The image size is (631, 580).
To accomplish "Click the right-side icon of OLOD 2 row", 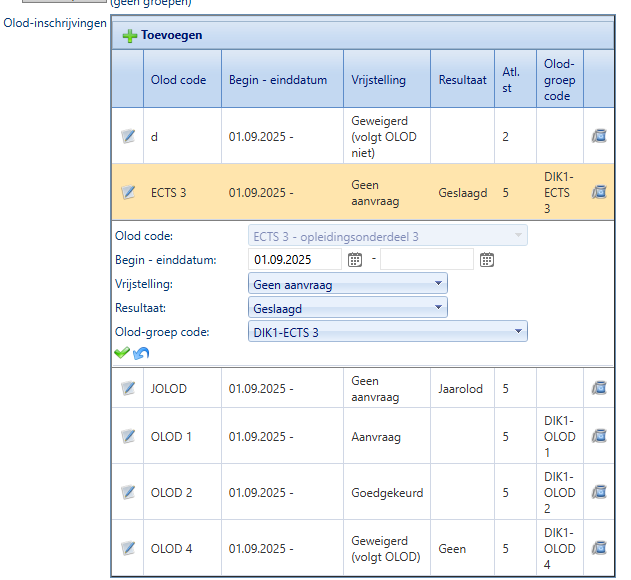I will point(598,492).
